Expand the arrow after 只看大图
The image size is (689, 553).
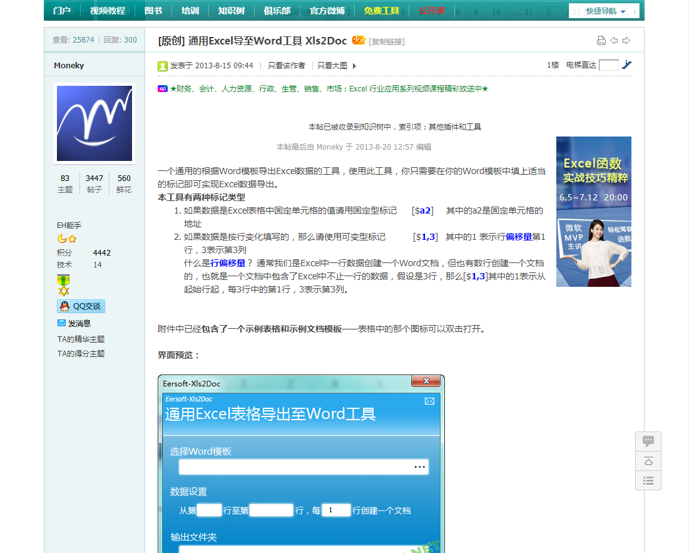coord(354,66)
